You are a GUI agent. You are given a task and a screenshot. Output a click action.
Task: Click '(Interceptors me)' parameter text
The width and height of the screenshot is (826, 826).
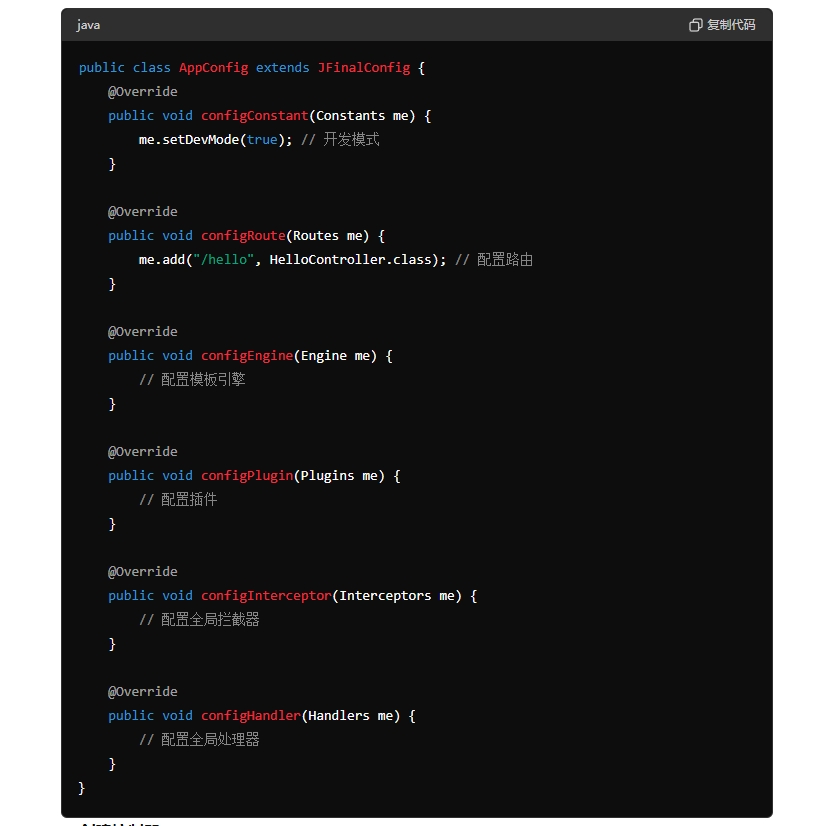[x=397, y=596]
